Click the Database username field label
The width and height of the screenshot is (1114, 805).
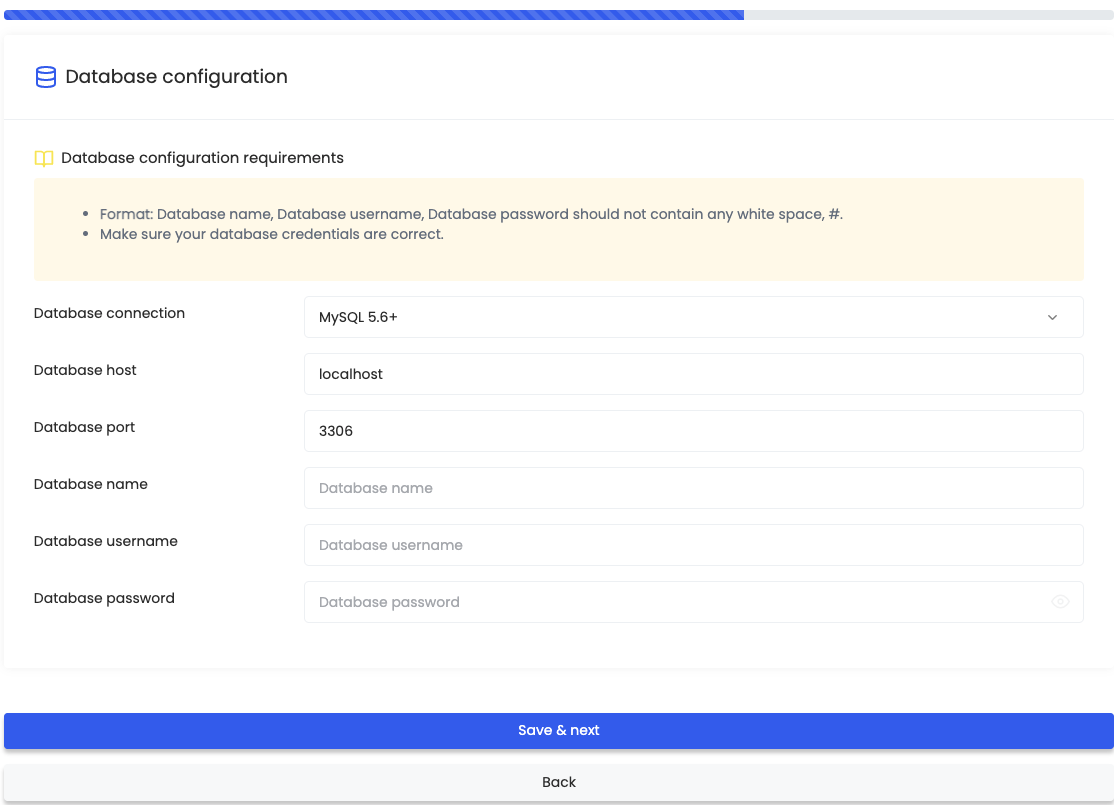[x=105, y=541]
